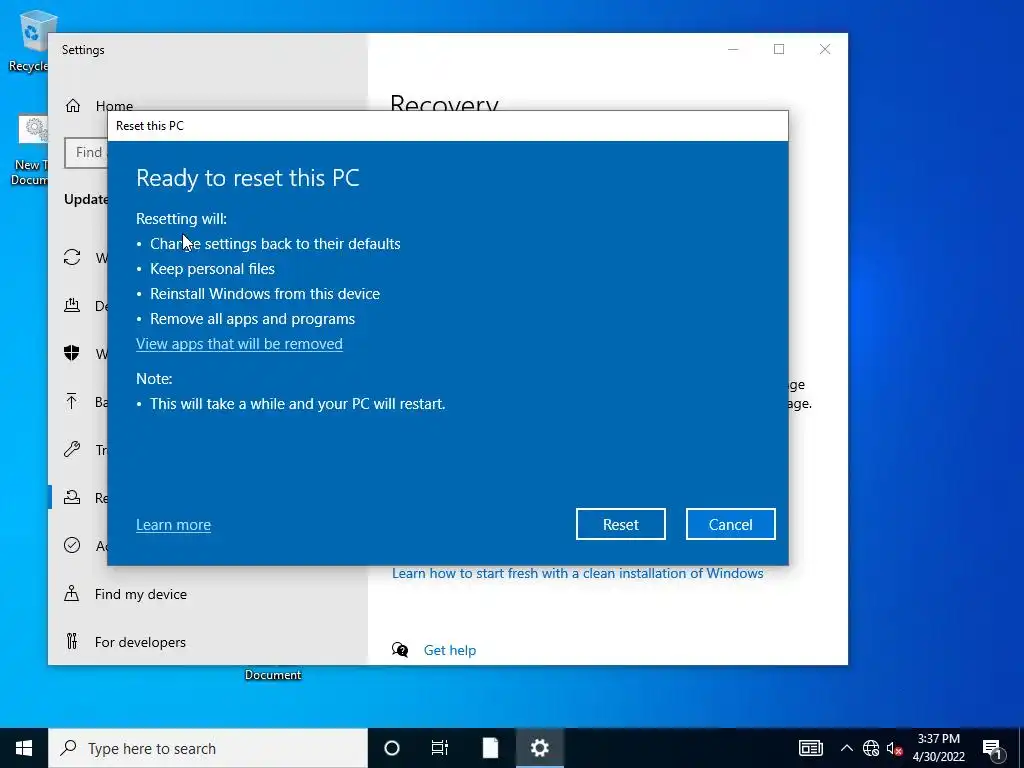
Task: Click the muted volume tray icon
Action: point(895,748)
